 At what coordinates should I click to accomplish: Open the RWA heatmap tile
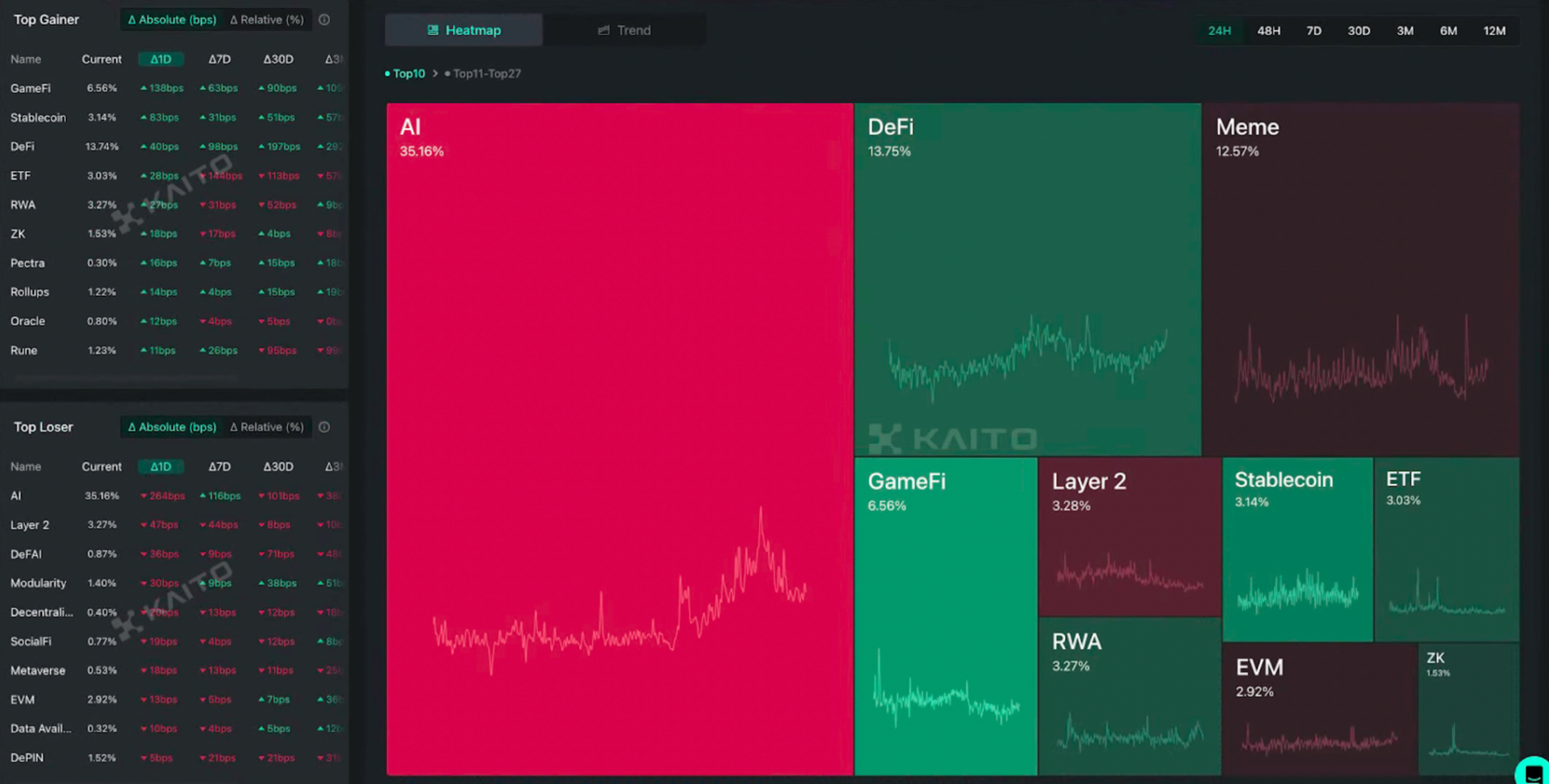pyautogui.click(x=1130, y=697)
